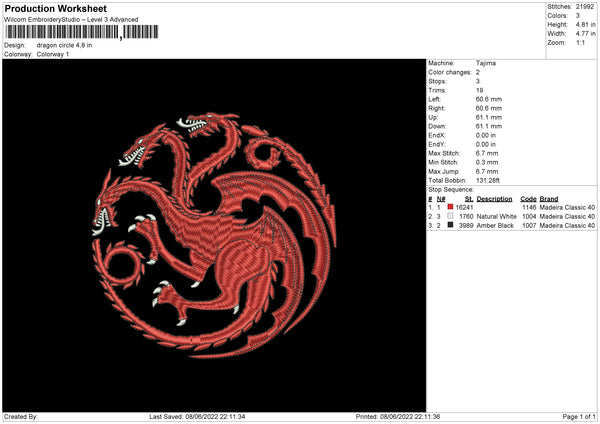
Task: Click the Width value 4.77 in
Action: click(x=585, y=34)
